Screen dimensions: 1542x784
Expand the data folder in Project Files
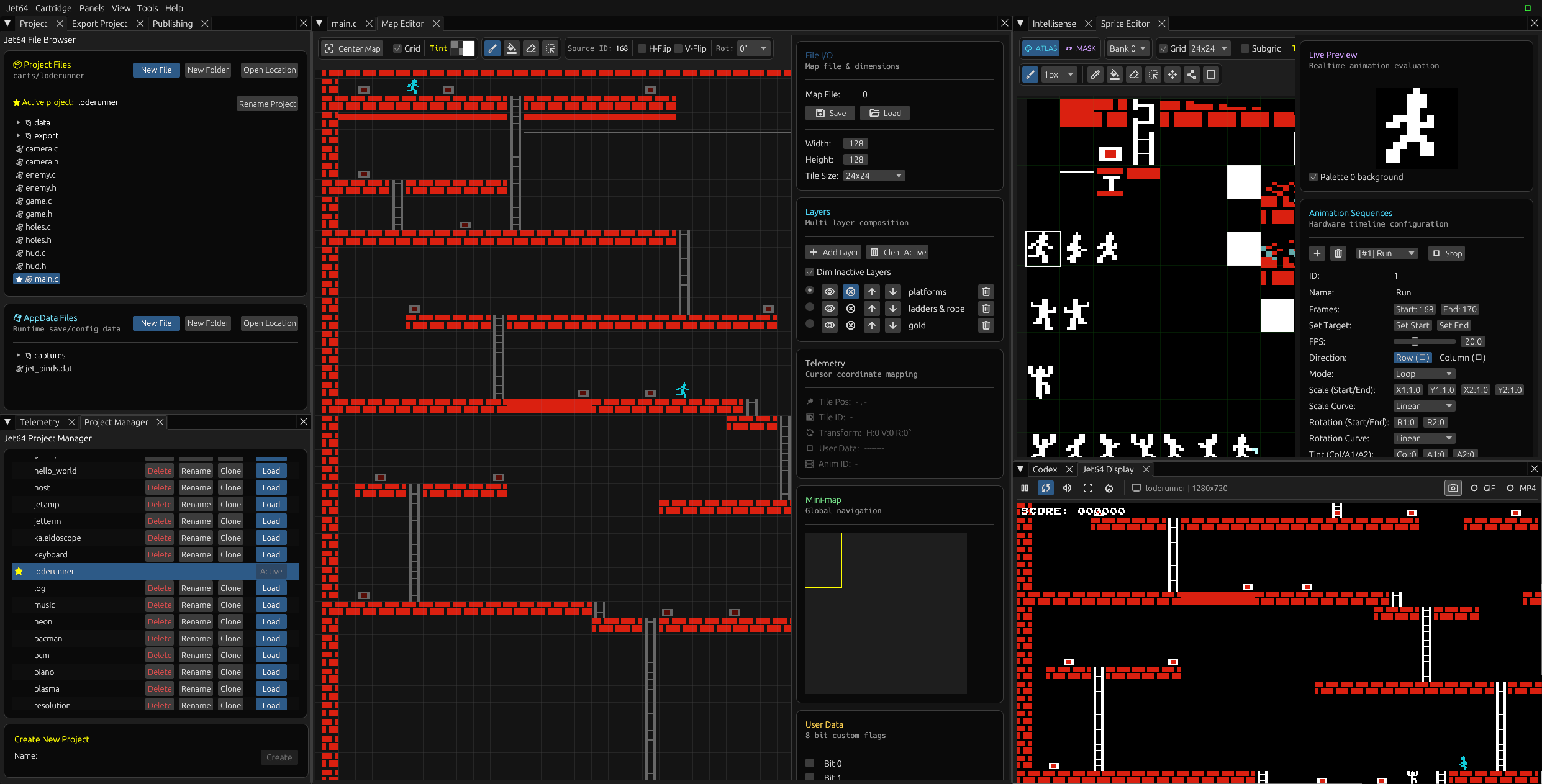[19, 123]
